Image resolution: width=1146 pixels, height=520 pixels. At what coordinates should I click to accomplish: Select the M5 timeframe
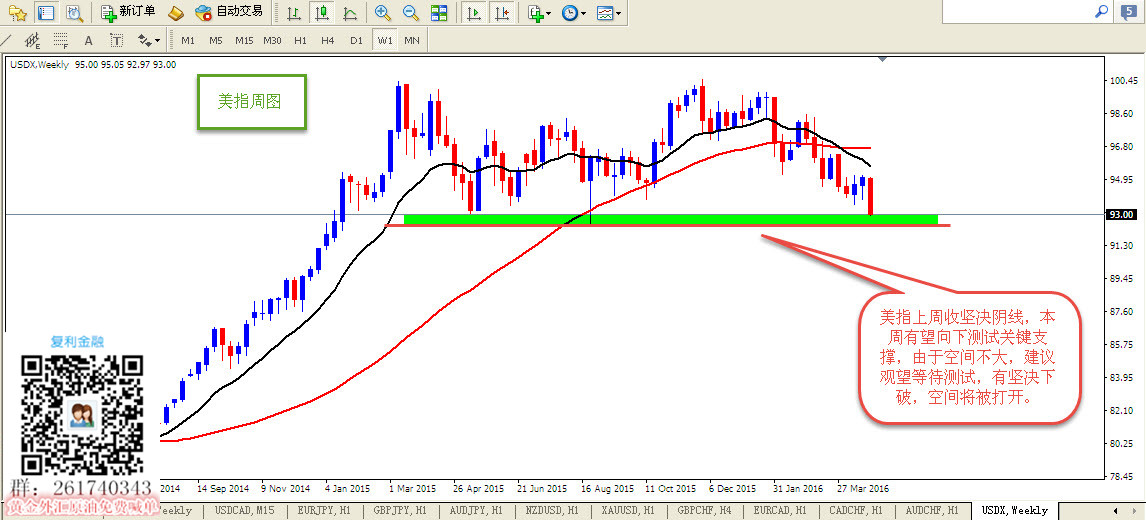click(216, 40)
